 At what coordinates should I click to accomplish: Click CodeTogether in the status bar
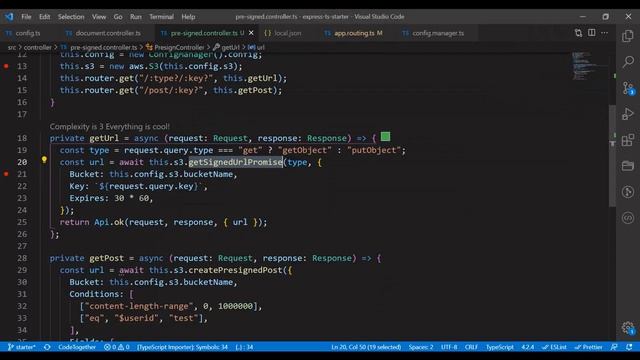[77, 347]
